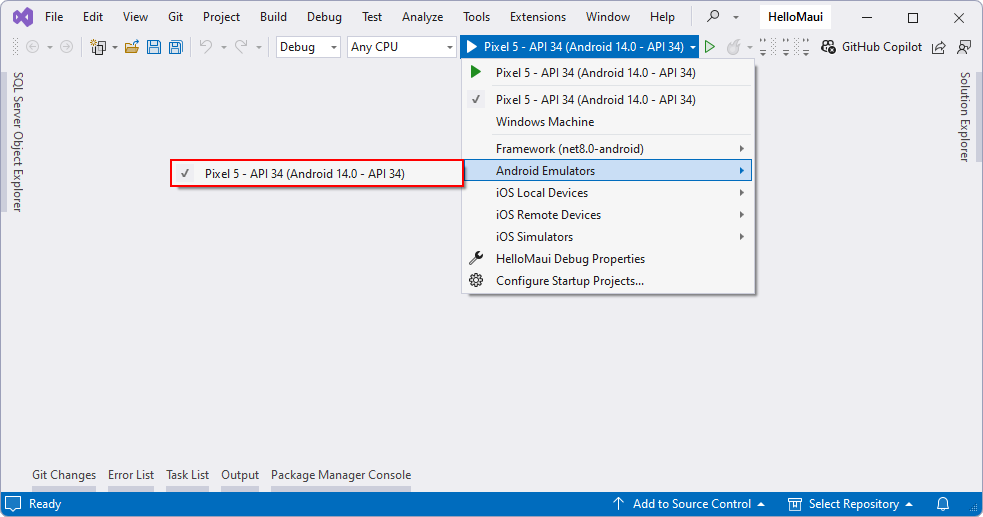
Task: Open the Debug configuration dropdown
Action: pos(308,47)
